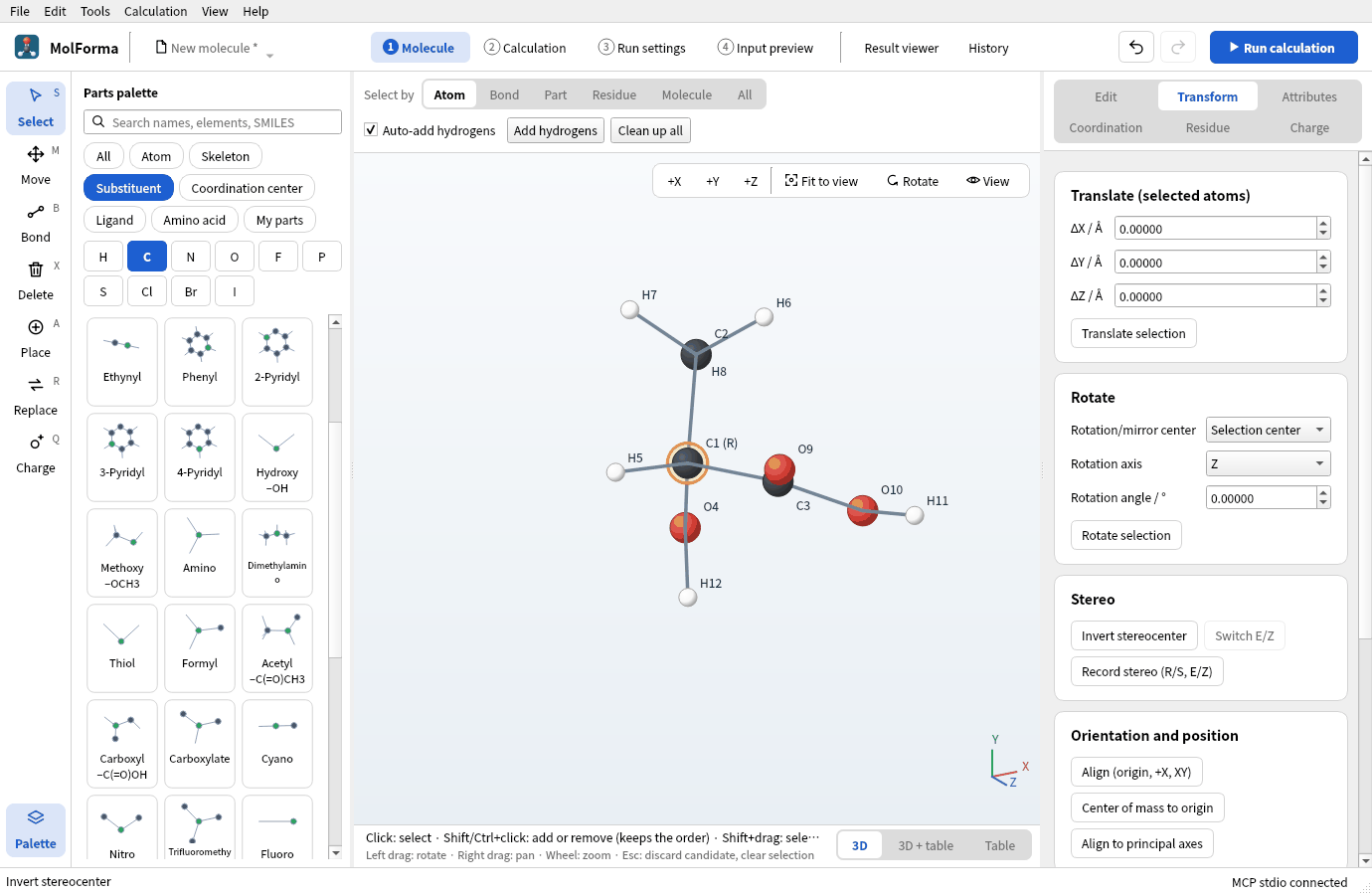
Task: Open the Palette panel button
Action: pyautogui.click(x=36, y=829)
